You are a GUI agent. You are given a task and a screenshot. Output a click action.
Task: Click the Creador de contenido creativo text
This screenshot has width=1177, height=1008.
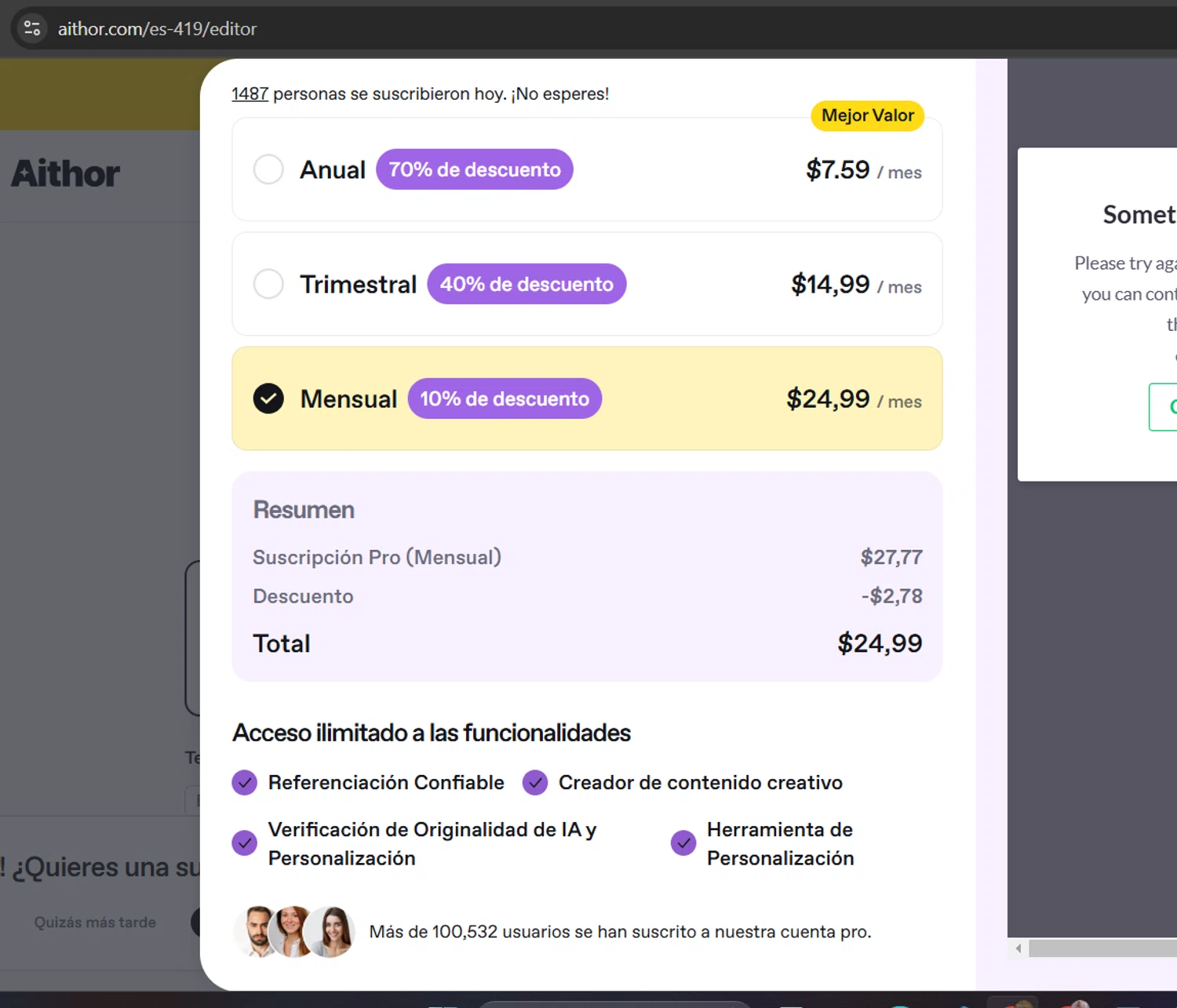[x=701, y=783]
